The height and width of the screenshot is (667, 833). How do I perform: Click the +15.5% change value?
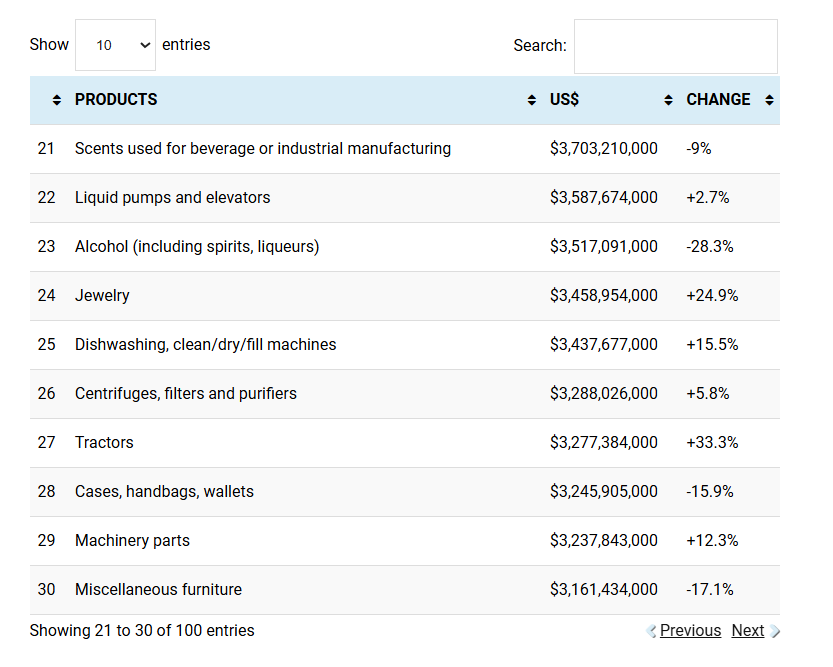[712, 345]
